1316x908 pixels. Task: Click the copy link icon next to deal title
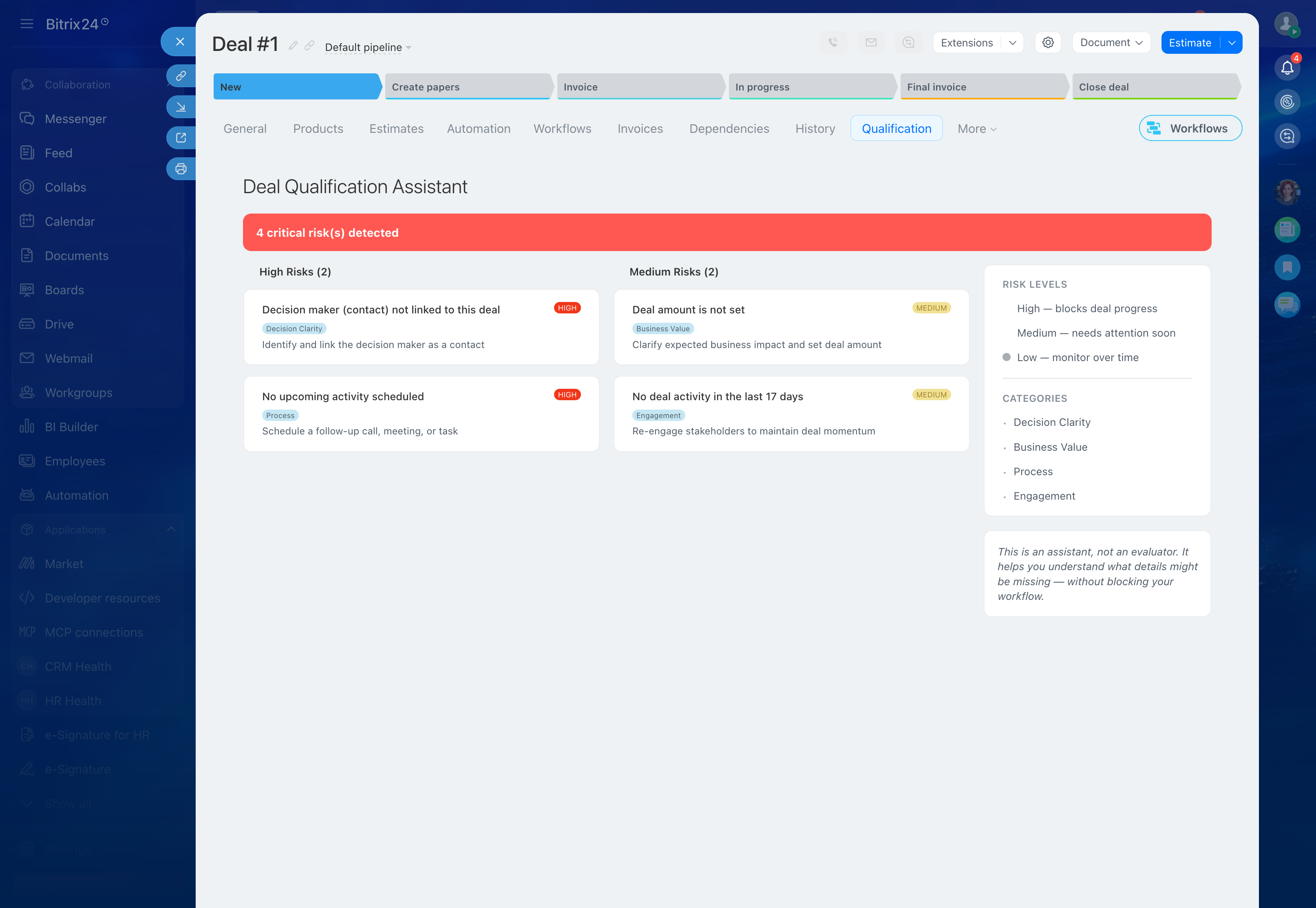pyautogui.click(x=309, y=46)
